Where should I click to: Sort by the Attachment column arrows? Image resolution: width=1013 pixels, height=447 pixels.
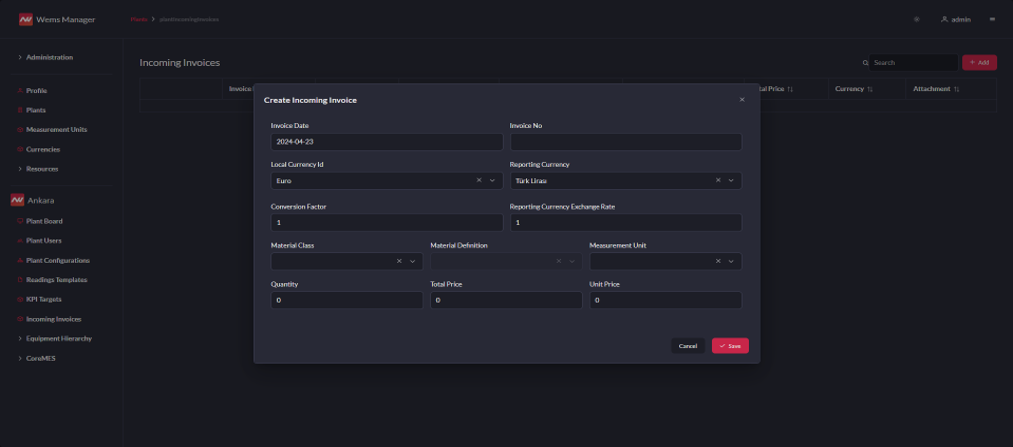pyautogui.click(x=957, y=89)
